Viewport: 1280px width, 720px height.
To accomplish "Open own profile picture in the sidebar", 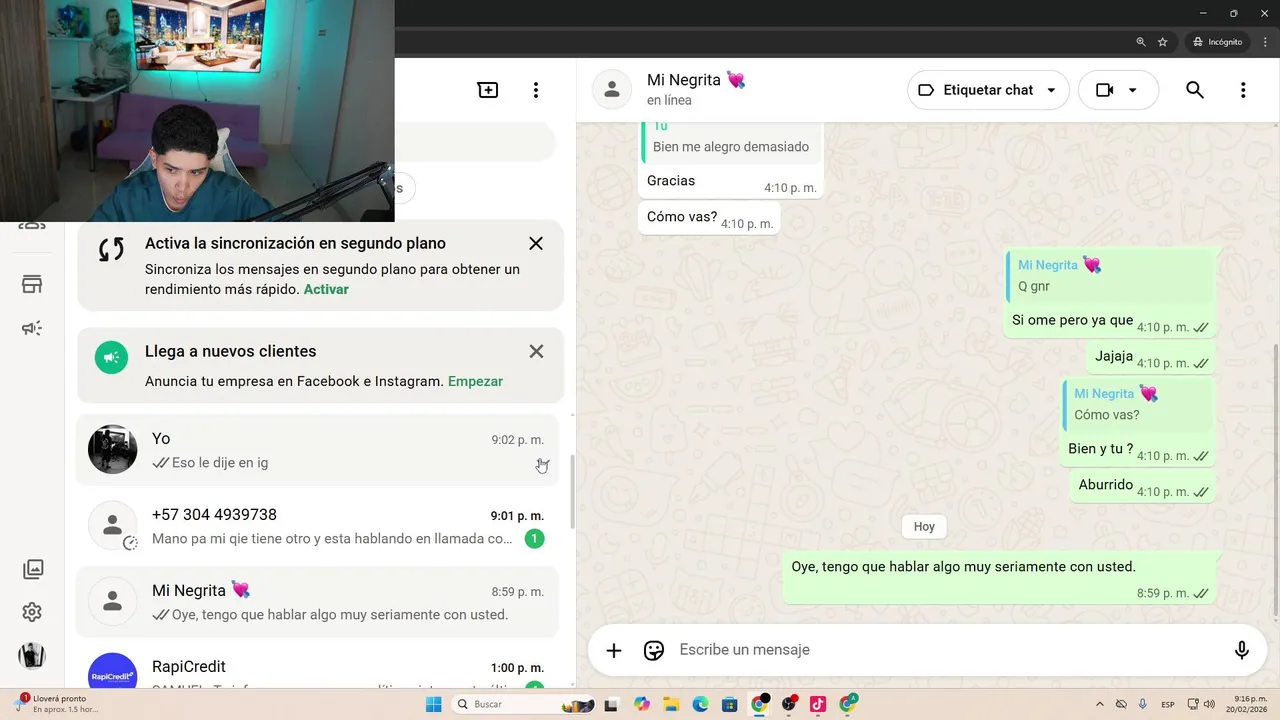I will coord(32,656).
